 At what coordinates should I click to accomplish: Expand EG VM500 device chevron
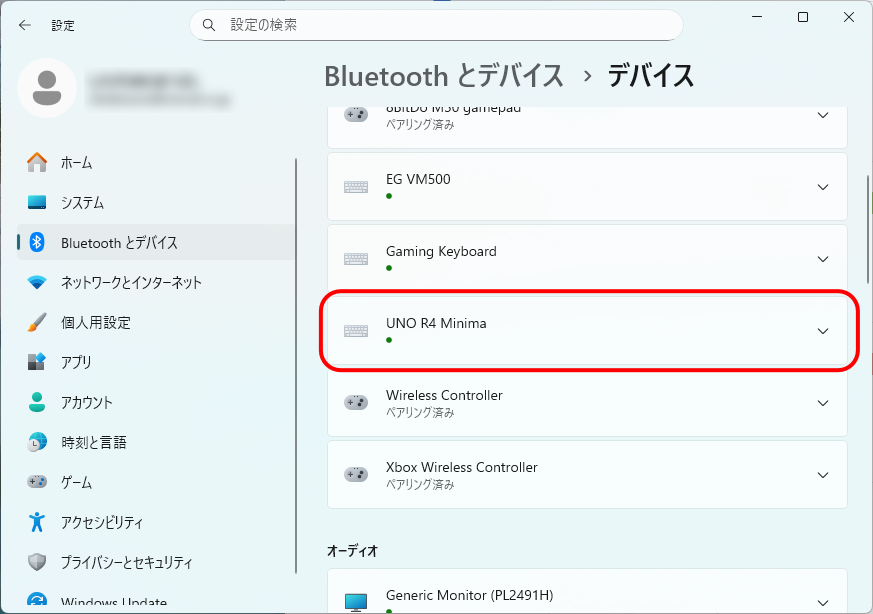coord(823,187)
